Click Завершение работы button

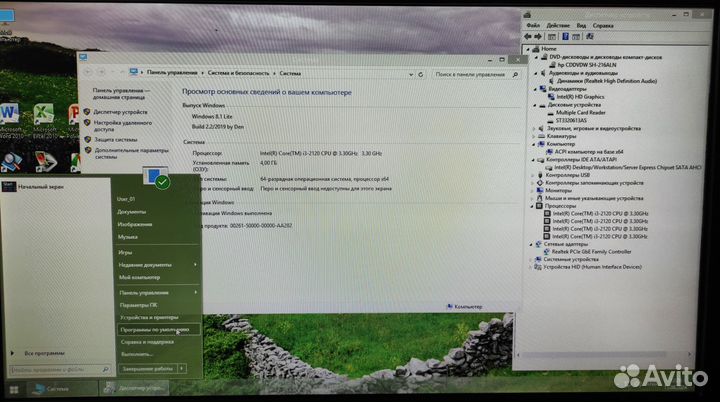coord(147,368)
